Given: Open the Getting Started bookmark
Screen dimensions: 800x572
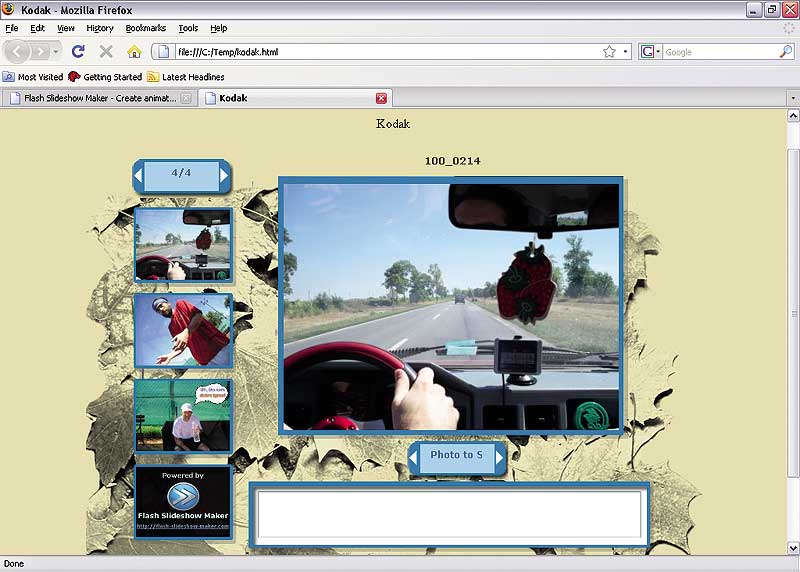Looking at the screenshot, I should point(105,77).
